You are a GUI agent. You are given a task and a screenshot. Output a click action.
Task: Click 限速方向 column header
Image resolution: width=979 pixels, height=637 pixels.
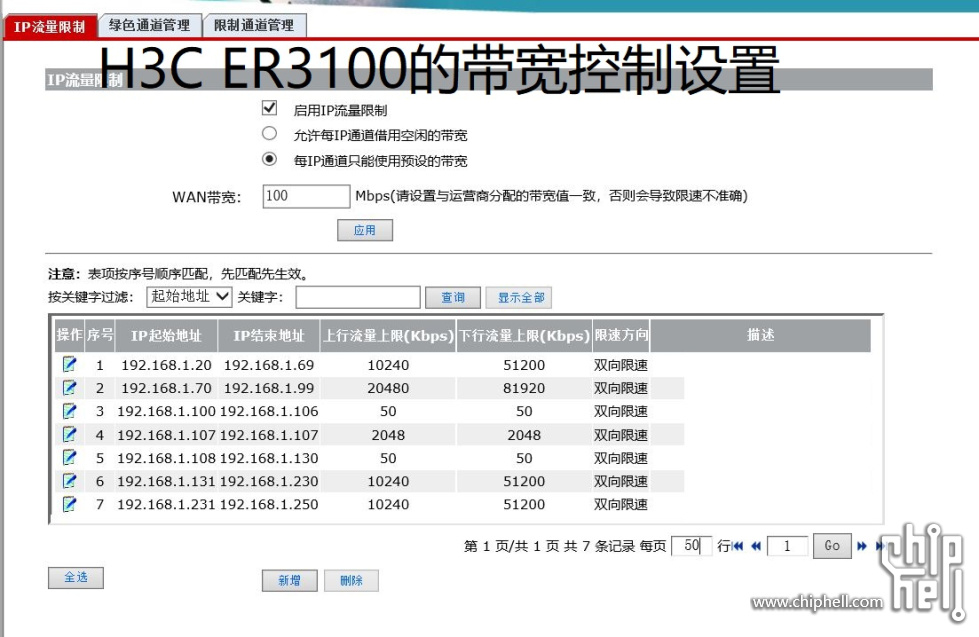click(621, 336)
